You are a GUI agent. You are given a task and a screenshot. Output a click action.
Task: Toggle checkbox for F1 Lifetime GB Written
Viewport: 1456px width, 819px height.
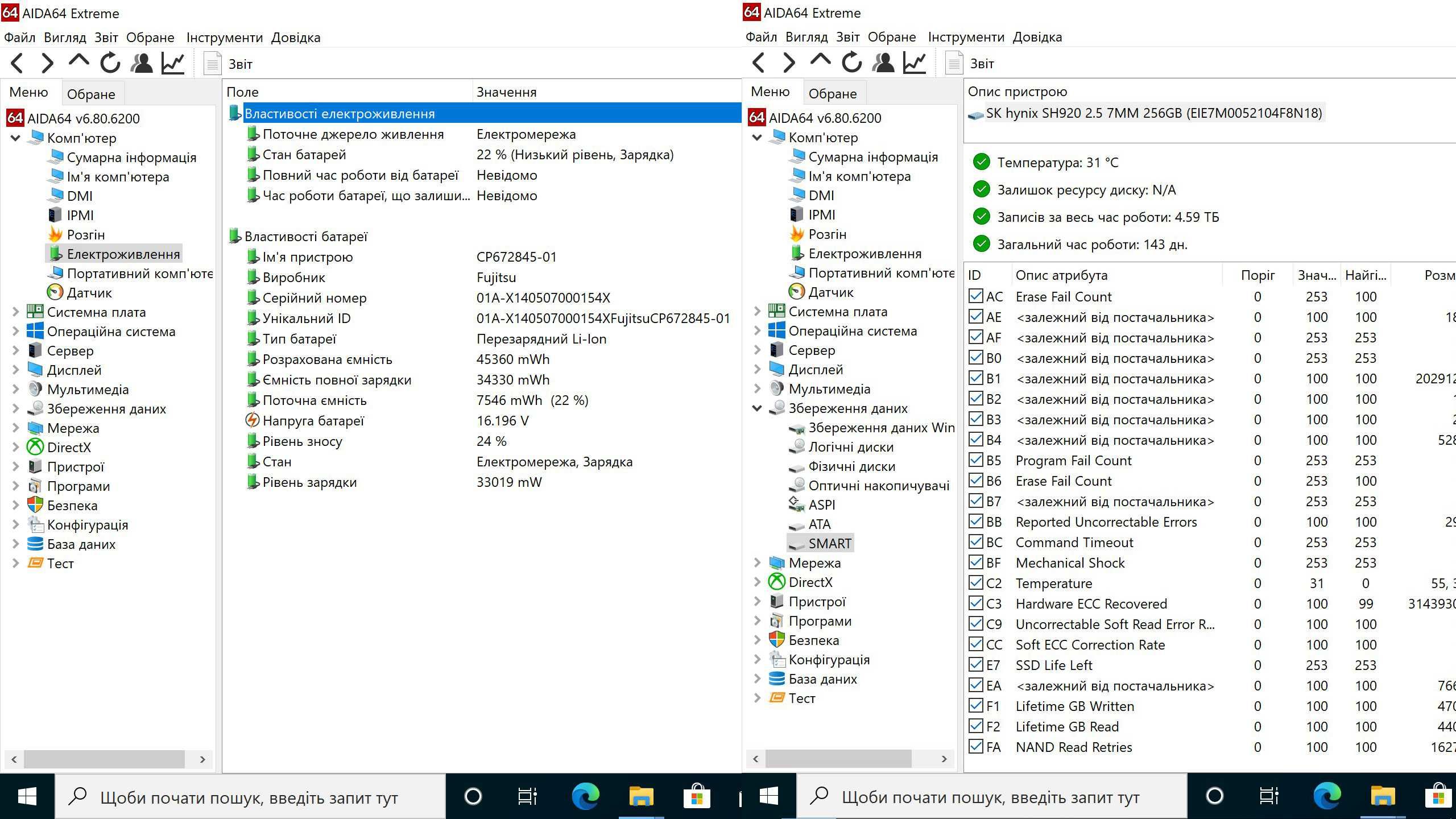coord(976,705)
